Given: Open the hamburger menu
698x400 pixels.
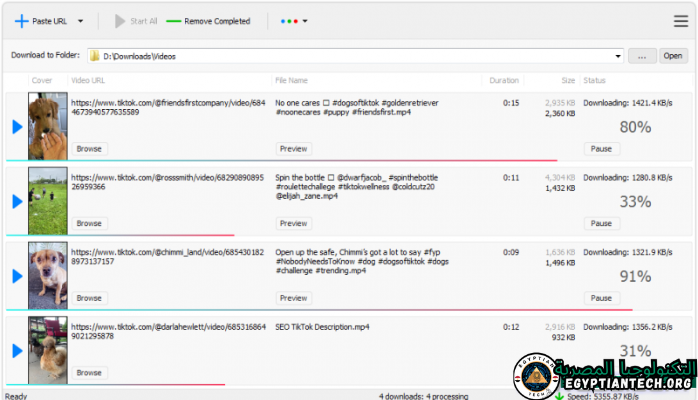Looking at the screenshot, I should point(681,20).
